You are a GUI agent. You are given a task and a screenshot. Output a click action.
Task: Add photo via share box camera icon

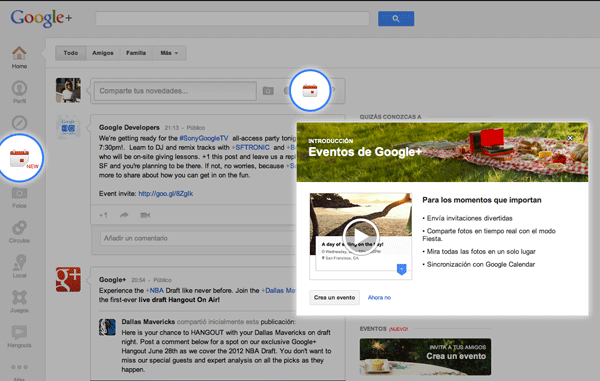[x=268, y=91]
